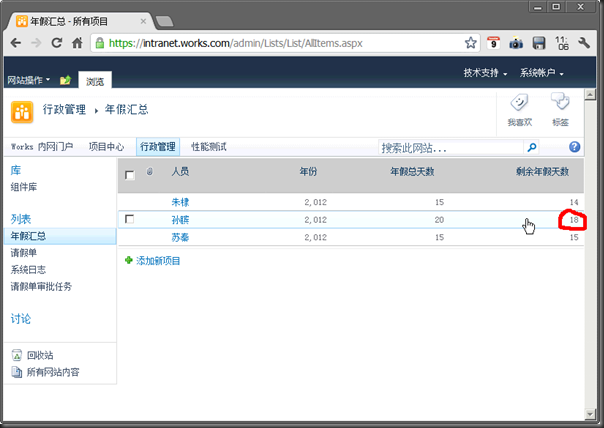Click the 添加新项目 link
Image resolution: width=604 pixels, height=428 pixels.
158,260
